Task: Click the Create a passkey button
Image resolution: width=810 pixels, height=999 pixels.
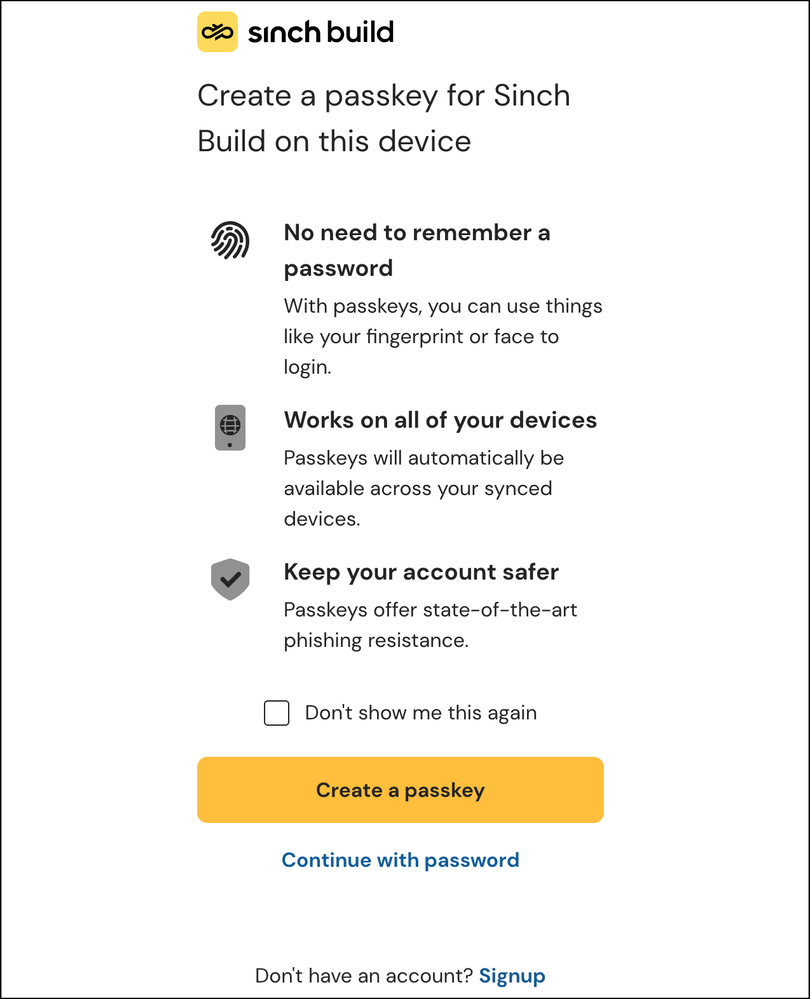Action: pyautogui.click(x=400, y=790)
